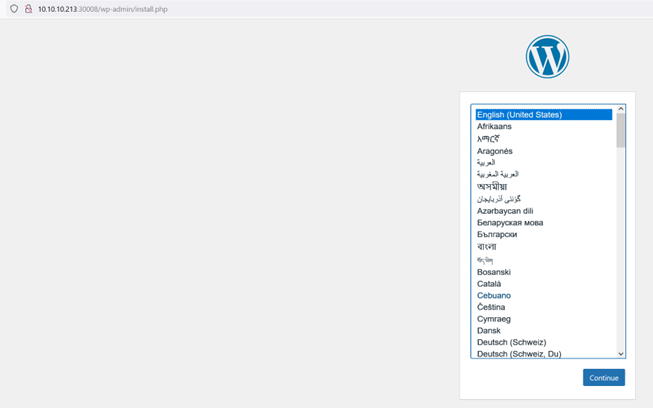
Task: Click the address bar URL text
Action: click(x=102, y=9)
